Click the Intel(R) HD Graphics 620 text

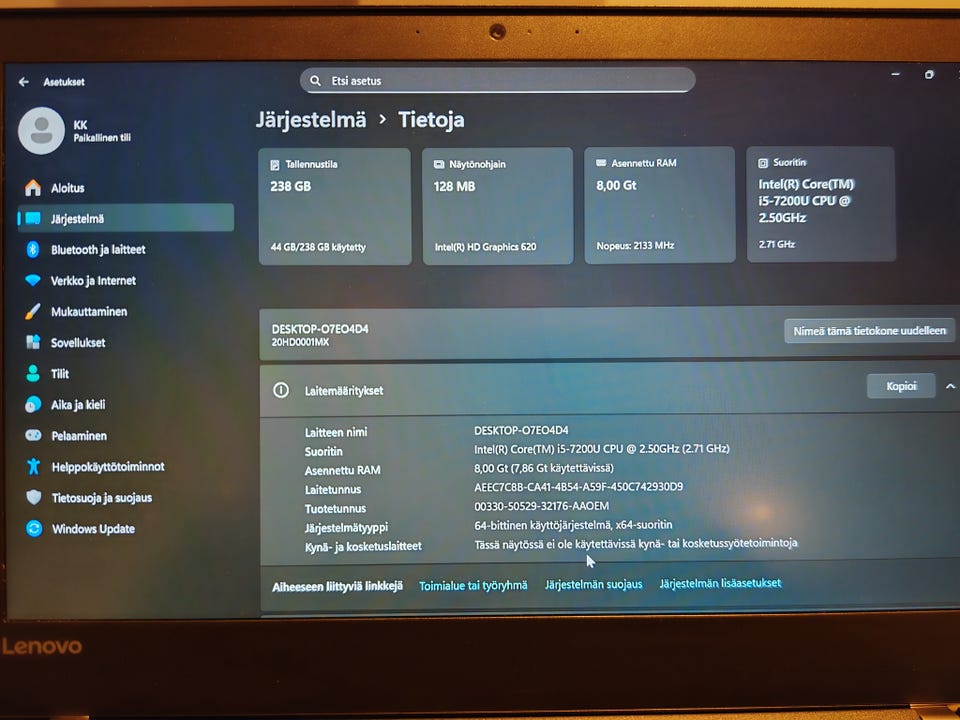pyautogui.click(x=486, y=247)
